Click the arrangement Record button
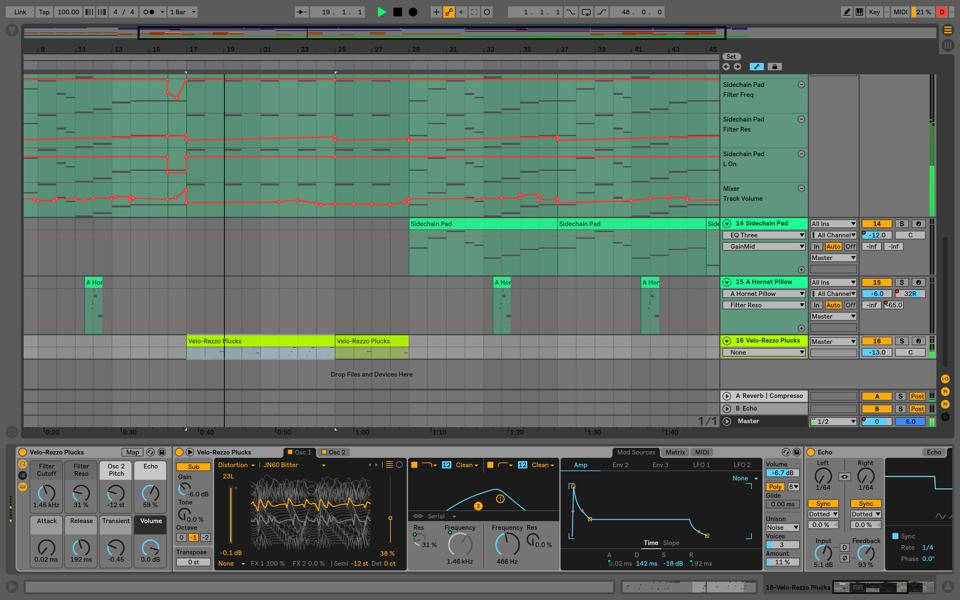This screenshot has width=960, height=600. pyautogui.click(x=412, y=12)
